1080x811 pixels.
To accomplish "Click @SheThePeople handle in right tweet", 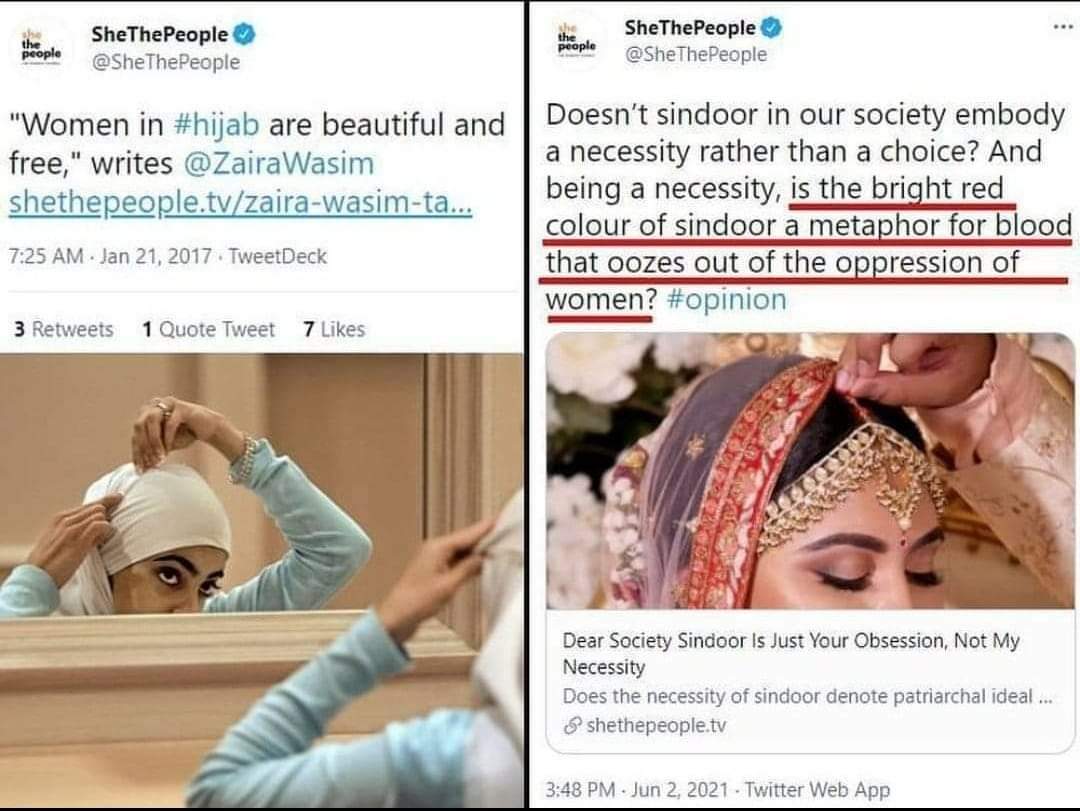I will [x=696, y=54].
